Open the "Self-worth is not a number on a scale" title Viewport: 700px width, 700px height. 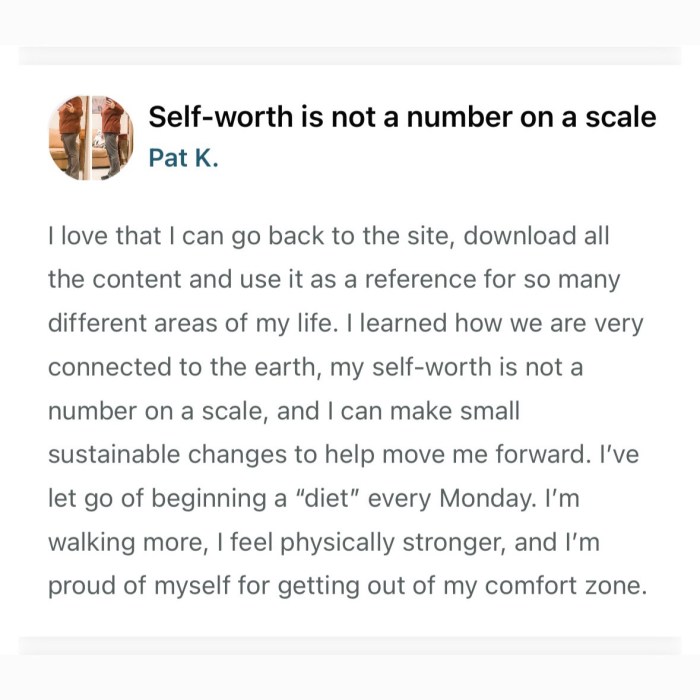point(402,117)
